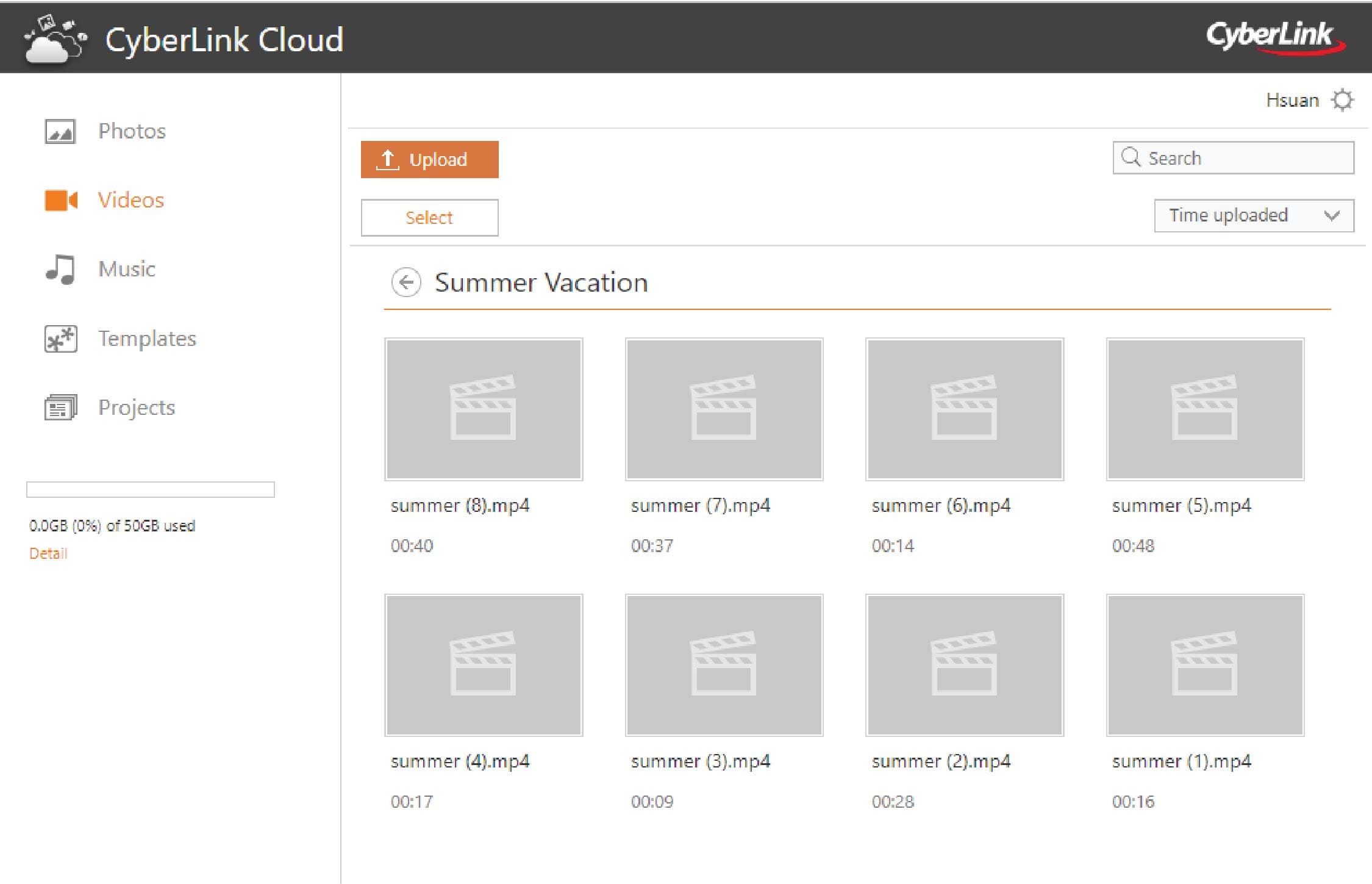The height and width of the screenshot is (884, 1372).
Task: Click the Hsuan account name
Action: (1292, 100)
